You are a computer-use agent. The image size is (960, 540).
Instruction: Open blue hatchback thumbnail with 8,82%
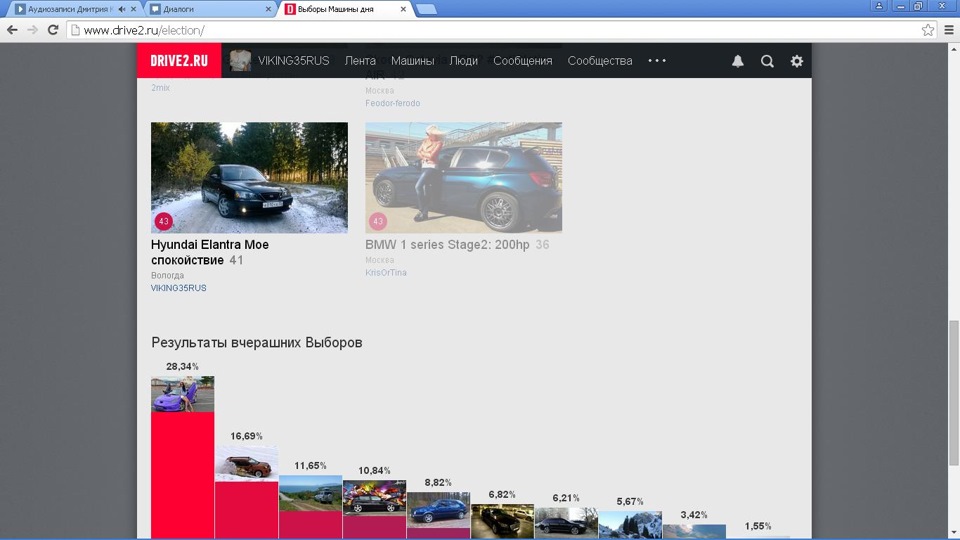click(438, 510)
